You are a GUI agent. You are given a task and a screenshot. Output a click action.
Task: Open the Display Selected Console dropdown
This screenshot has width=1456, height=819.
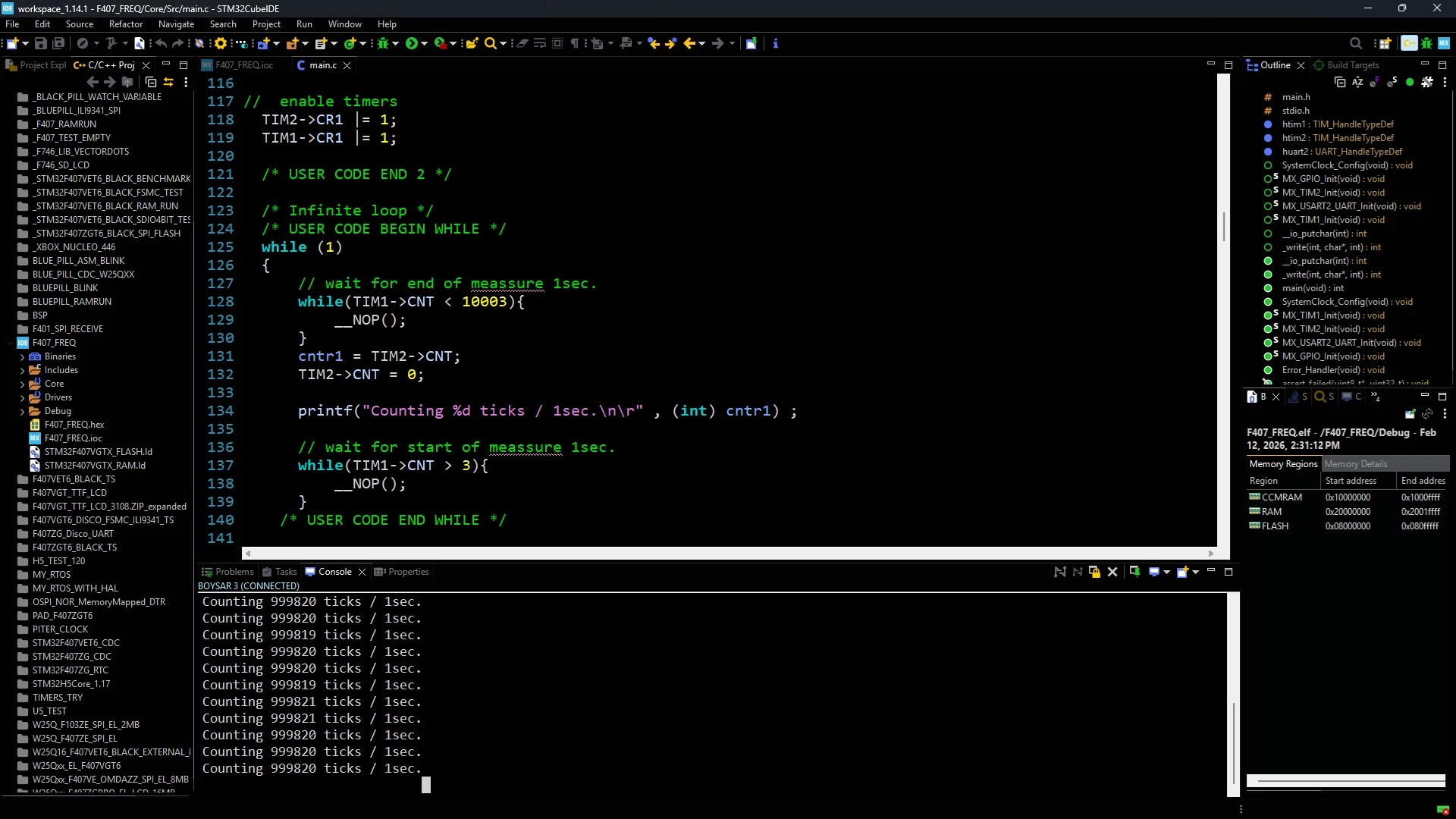[1166, 573]
